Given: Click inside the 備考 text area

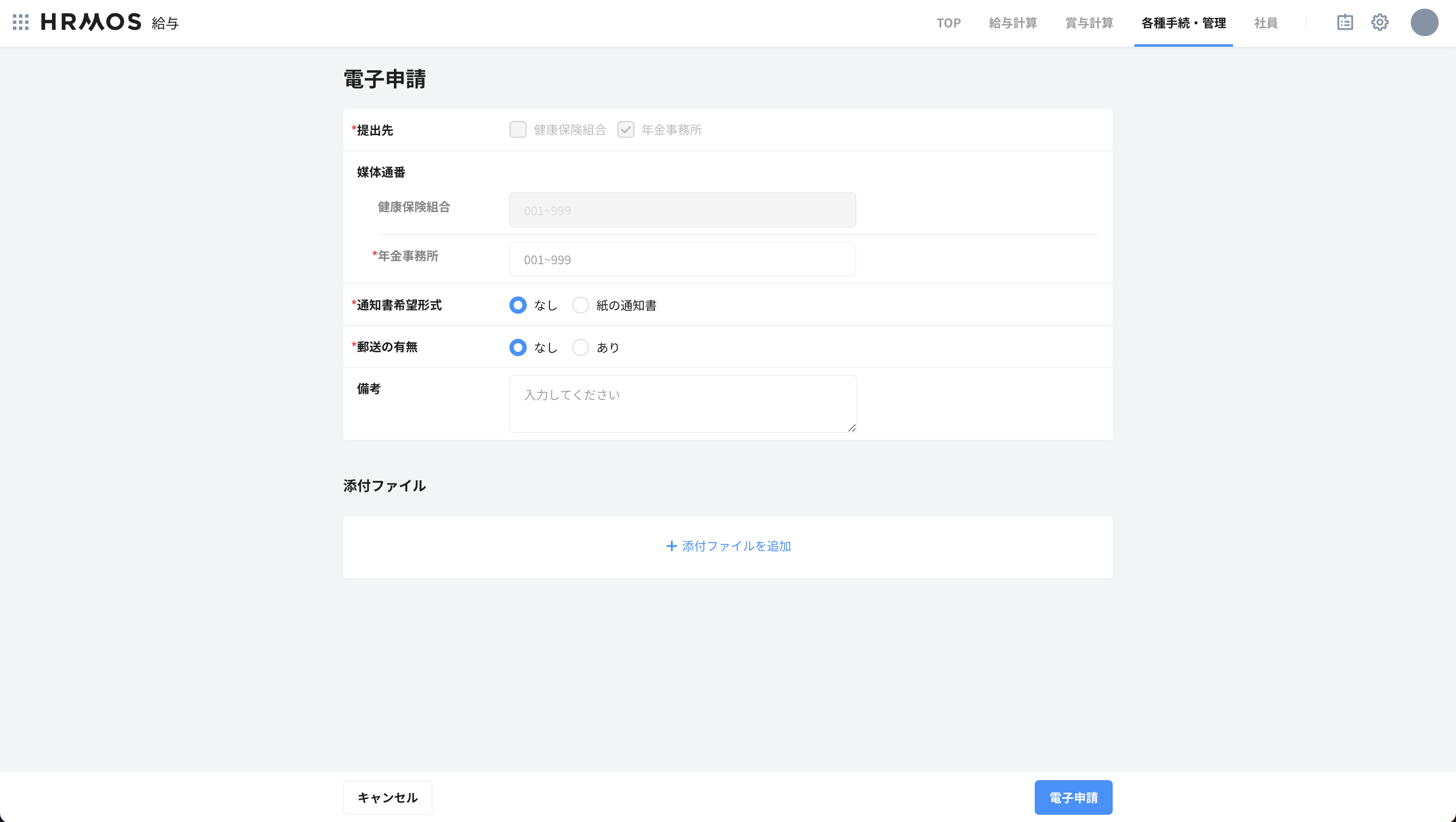Looking at the screenshot, I should [682, 403].
